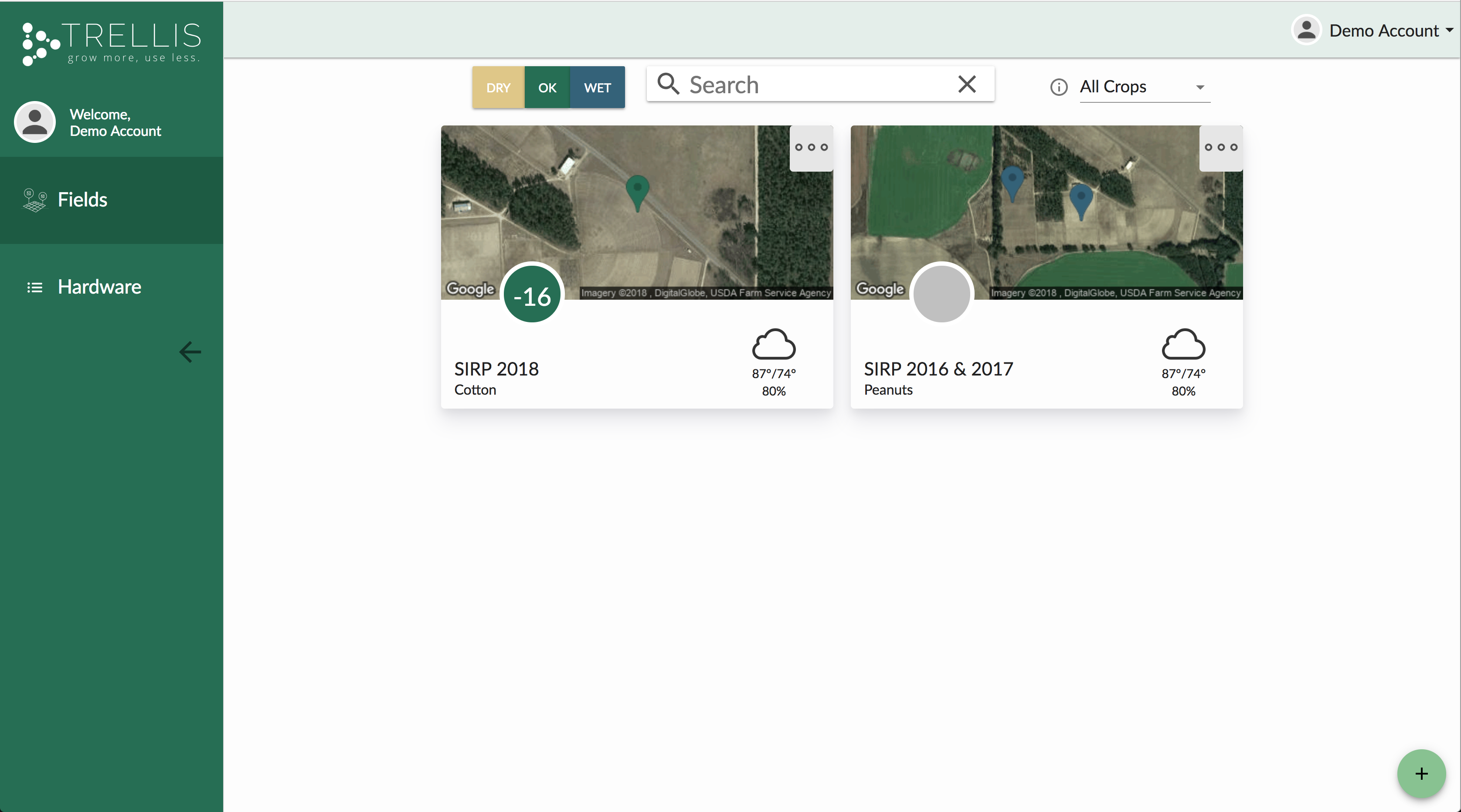
Task: Open the Hardware section in sidebar
Action: click(x=99, y=287)
